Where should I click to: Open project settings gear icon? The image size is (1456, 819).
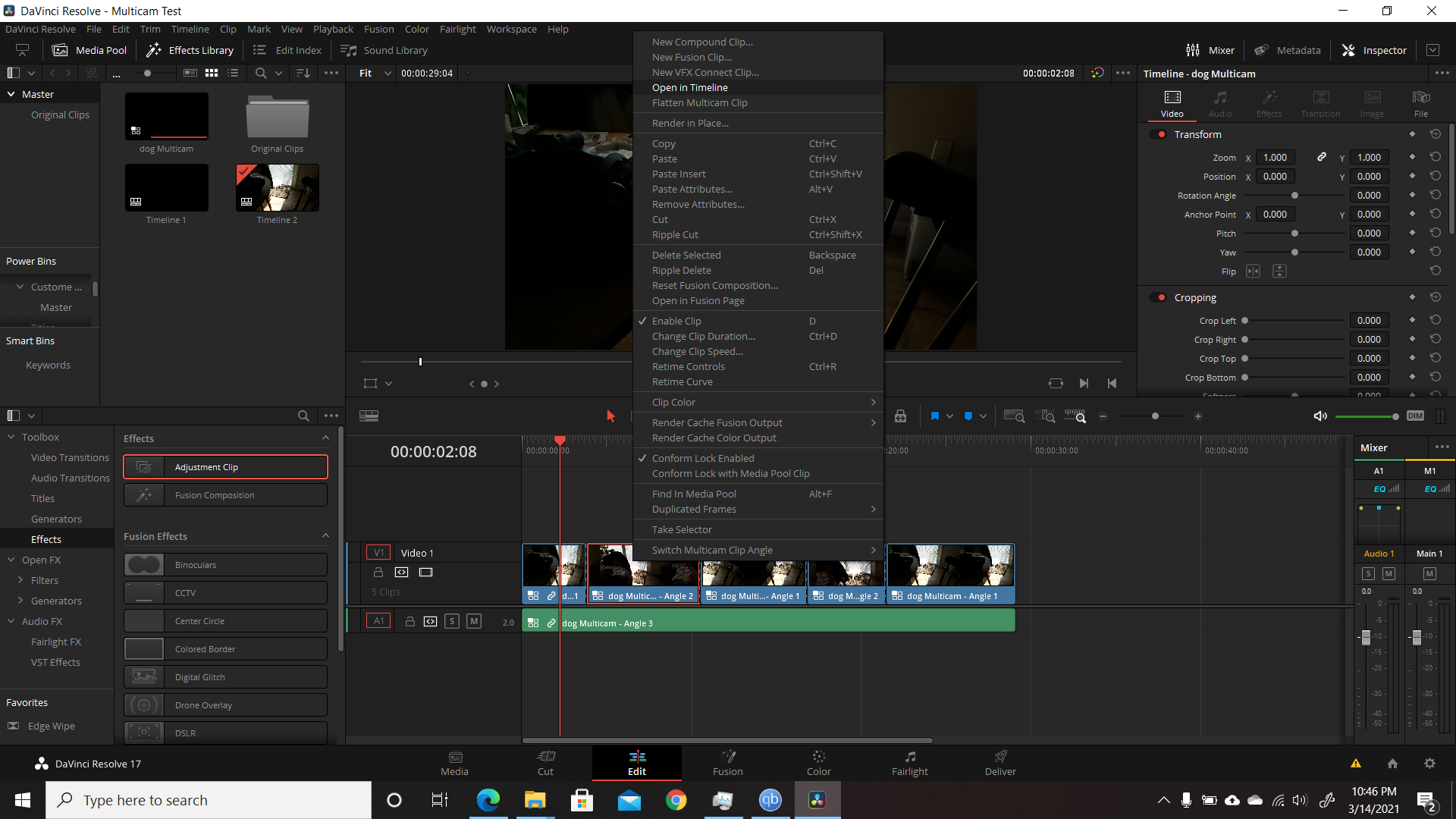point(1429,764)
